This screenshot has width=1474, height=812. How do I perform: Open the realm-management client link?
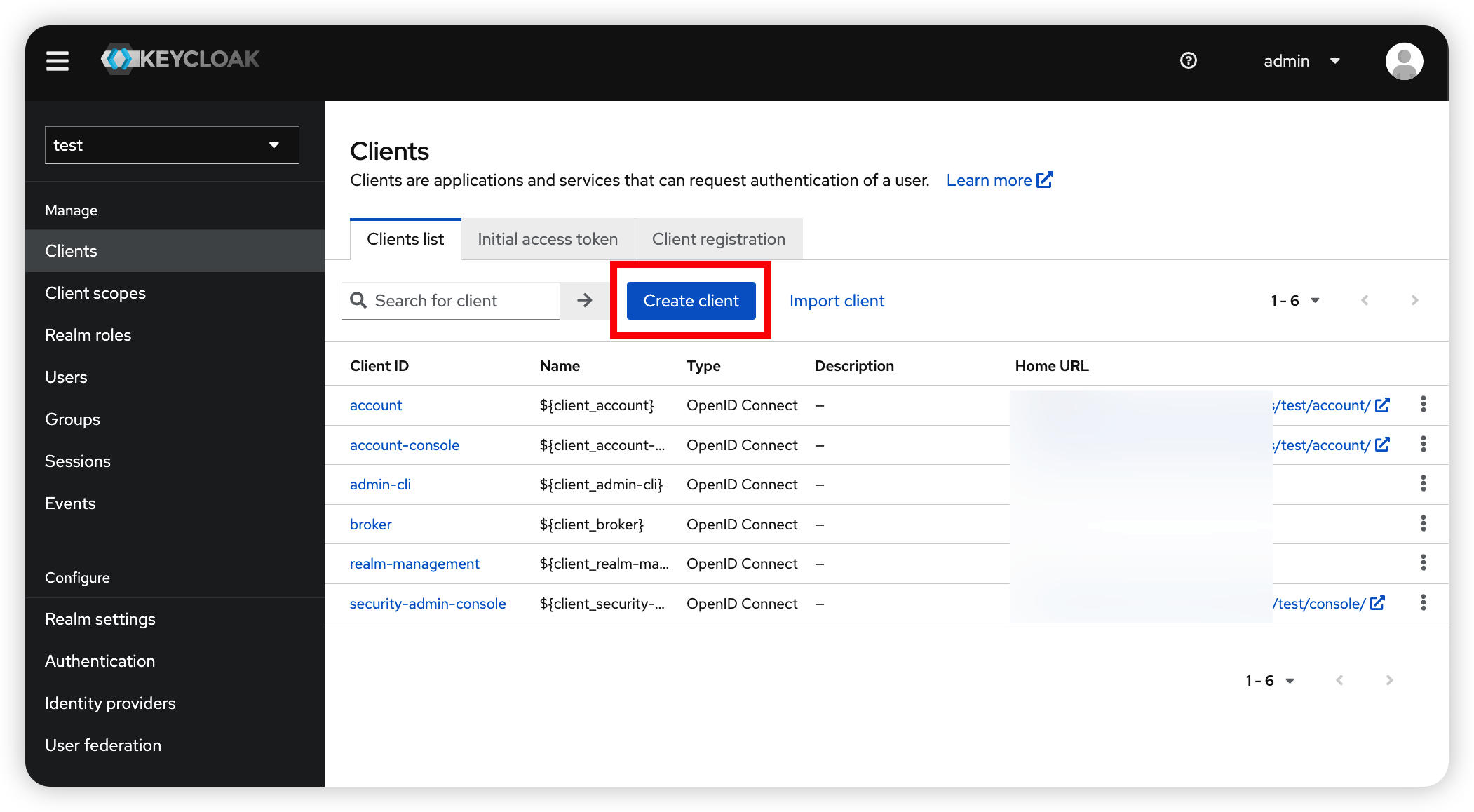[414, 564]
